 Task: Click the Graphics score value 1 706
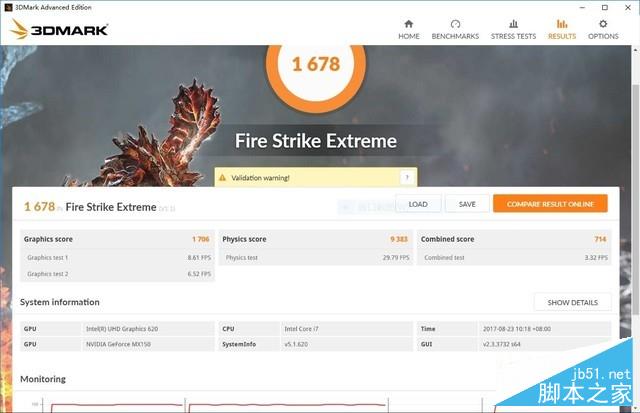(201, 239)
